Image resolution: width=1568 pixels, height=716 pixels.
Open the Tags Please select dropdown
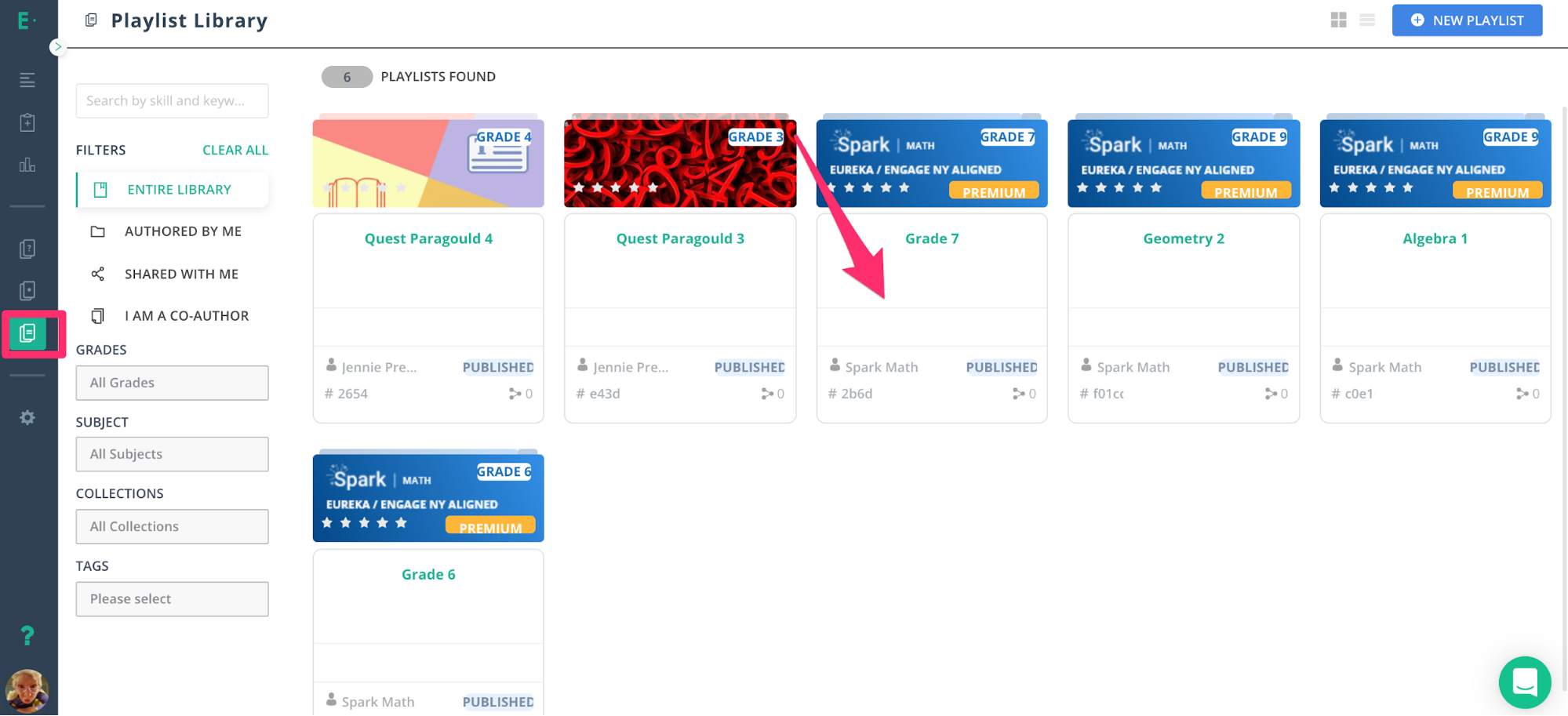click(x=172, y=598)
